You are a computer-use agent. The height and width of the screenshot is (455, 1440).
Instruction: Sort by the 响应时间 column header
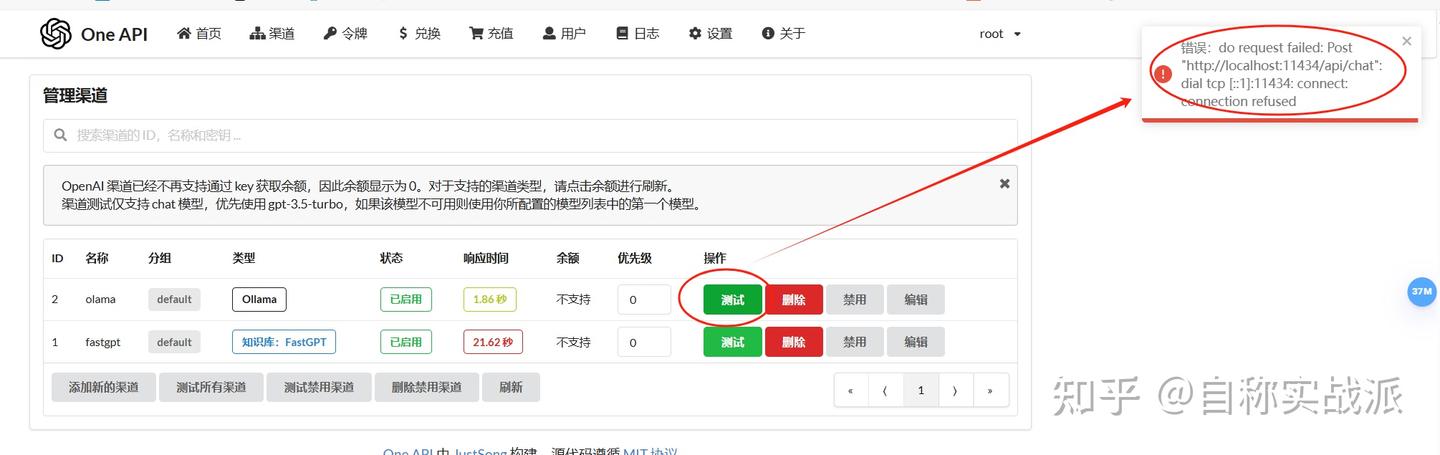point(486,258)
